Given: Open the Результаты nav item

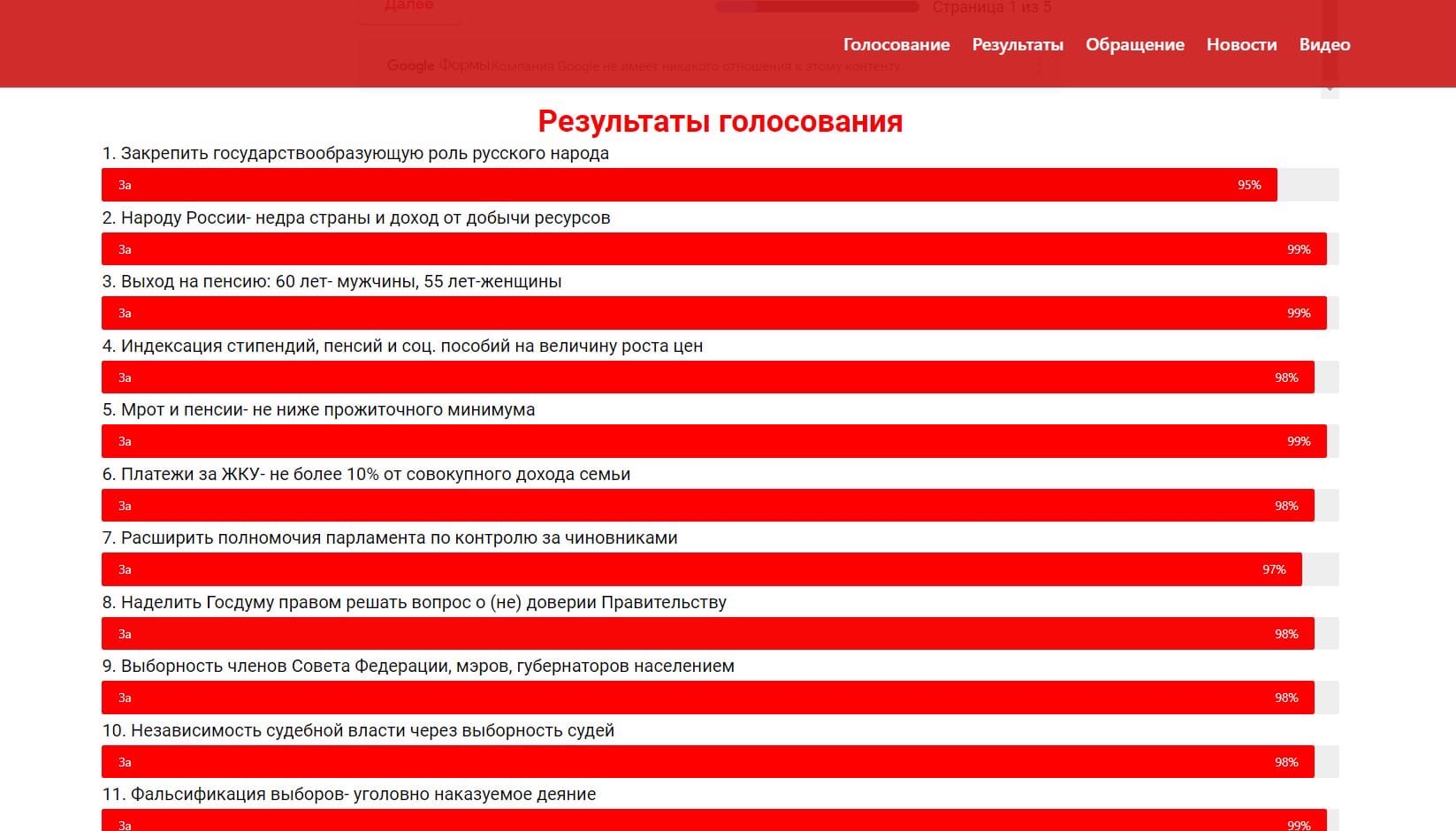Looking at the screenshot, I should click(1018, 44).
